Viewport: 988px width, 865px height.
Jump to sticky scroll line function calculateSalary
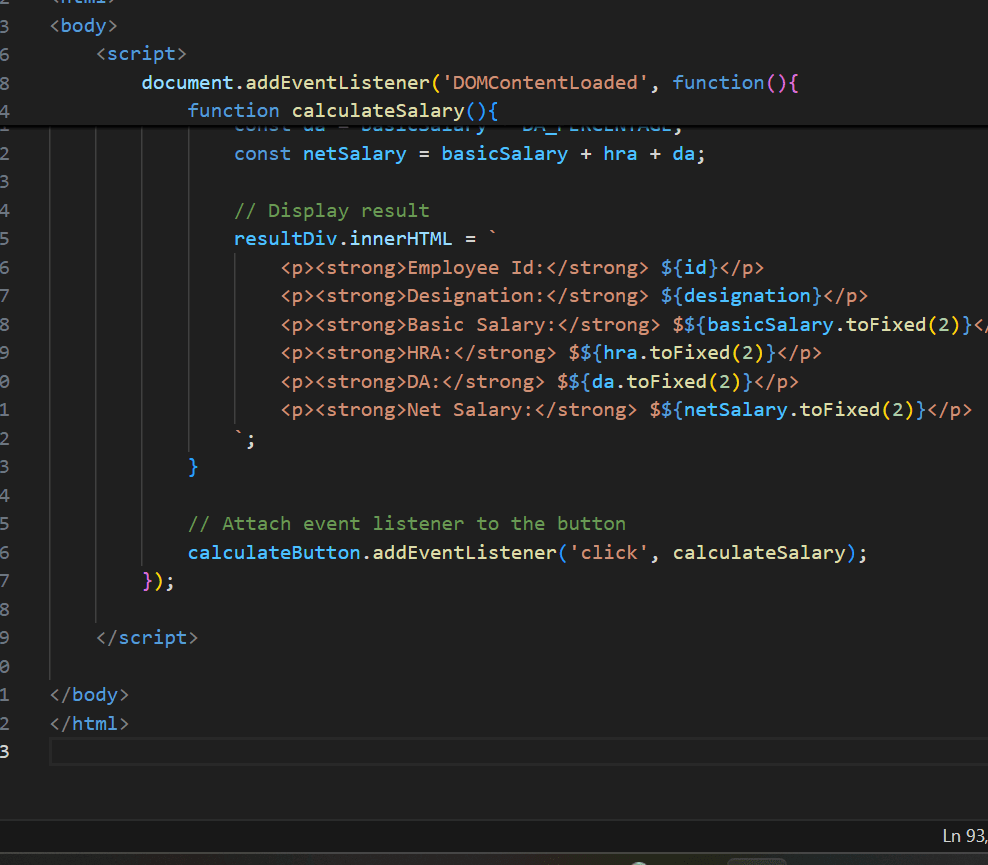pyautogui.click(x=343, y=111)
